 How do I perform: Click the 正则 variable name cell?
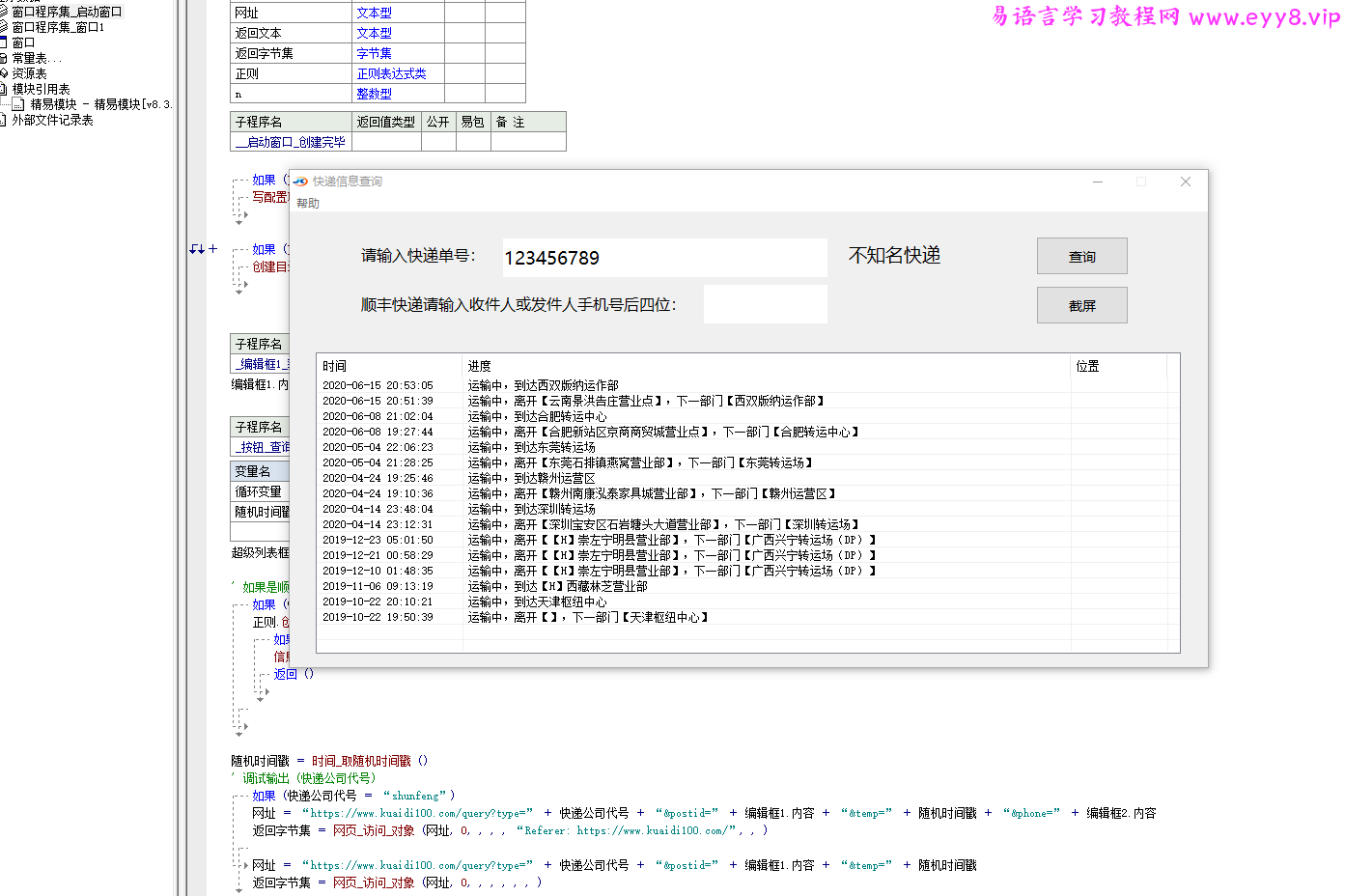[292, 73]
